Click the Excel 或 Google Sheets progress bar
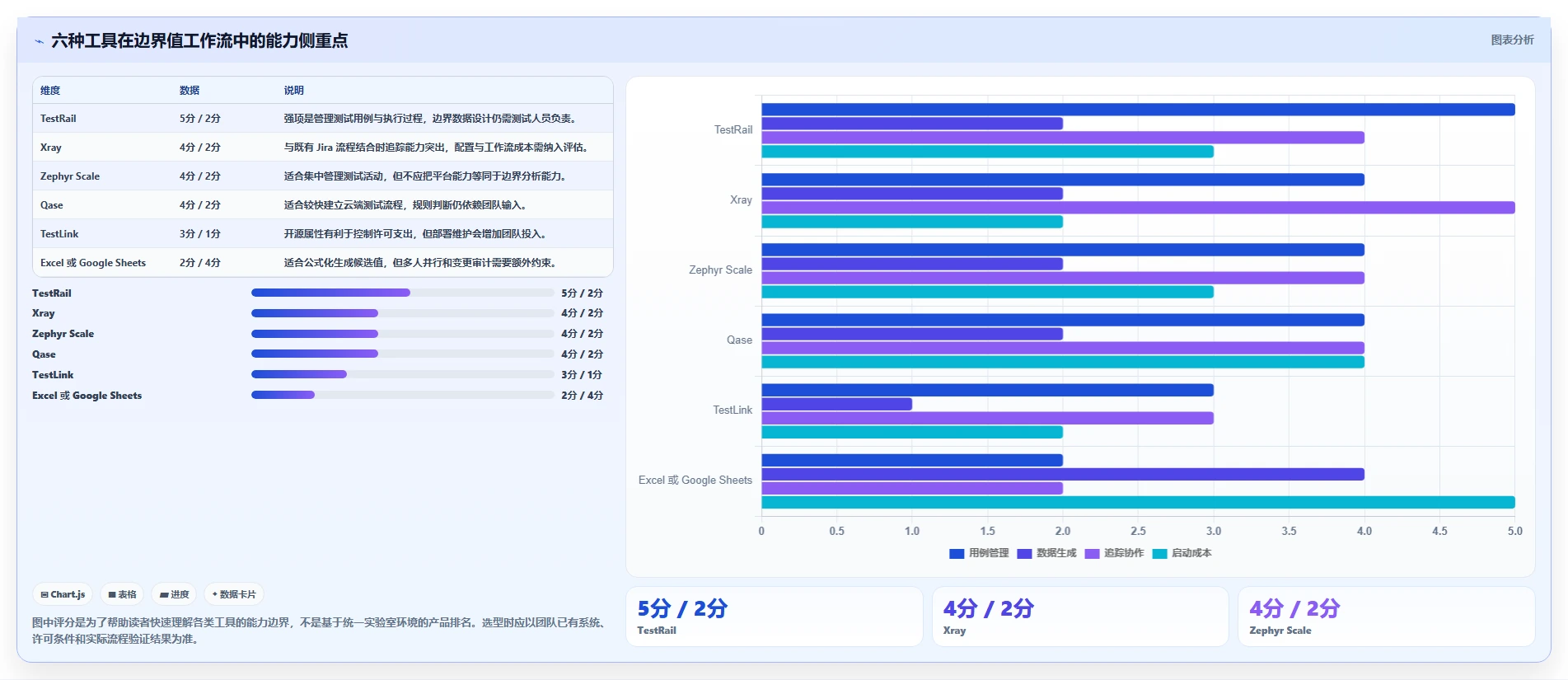Viewport: 1568px width, 680px height. (x=402, y=395)
